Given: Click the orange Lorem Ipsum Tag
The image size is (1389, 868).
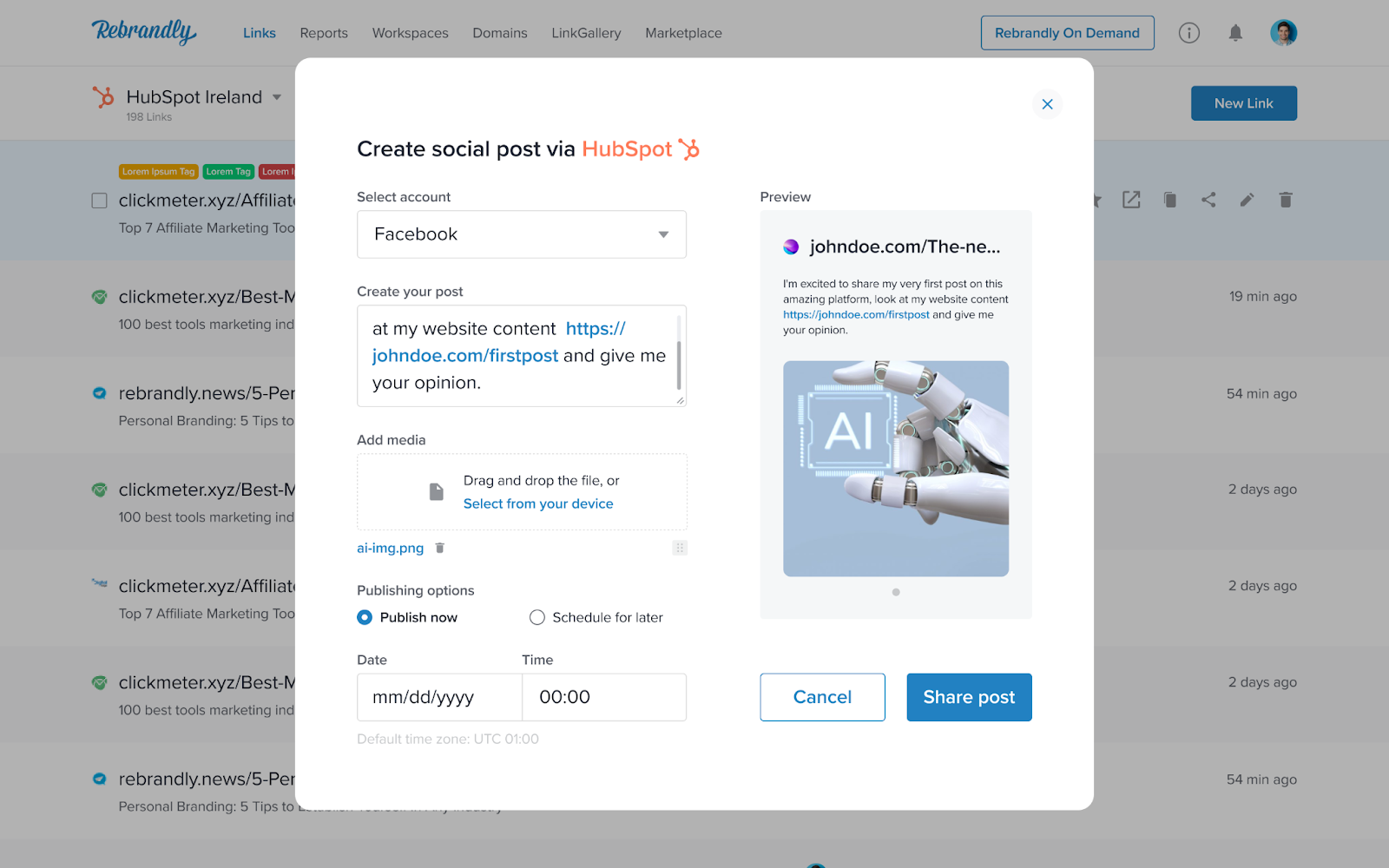Looking at the screenshot, I should [159, 172].
